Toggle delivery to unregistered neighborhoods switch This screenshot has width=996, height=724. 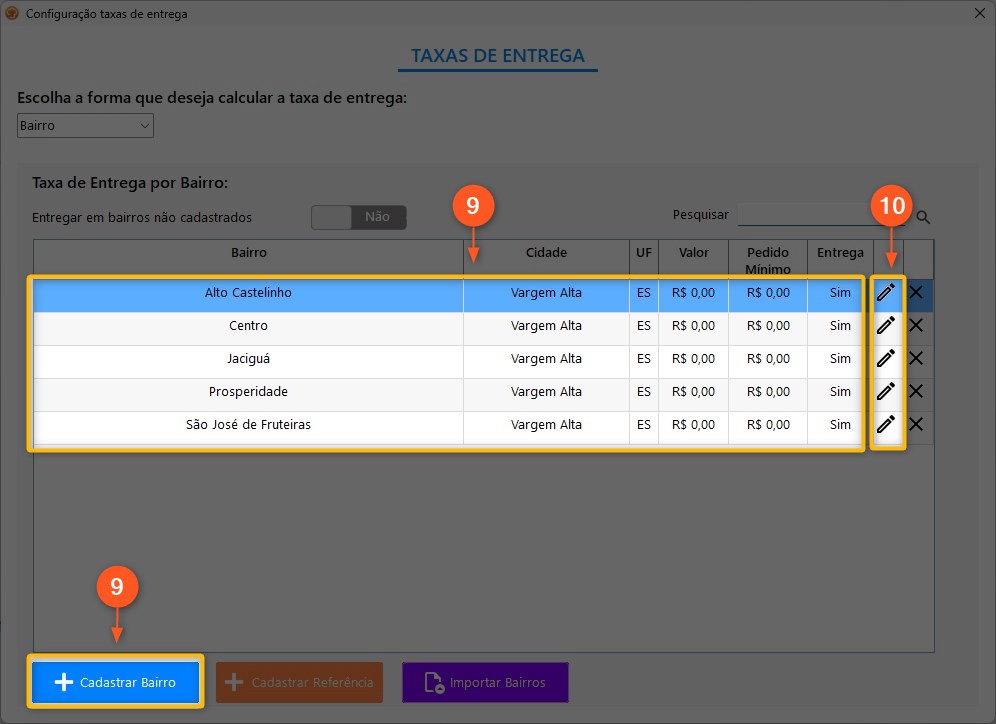point(359,217)
